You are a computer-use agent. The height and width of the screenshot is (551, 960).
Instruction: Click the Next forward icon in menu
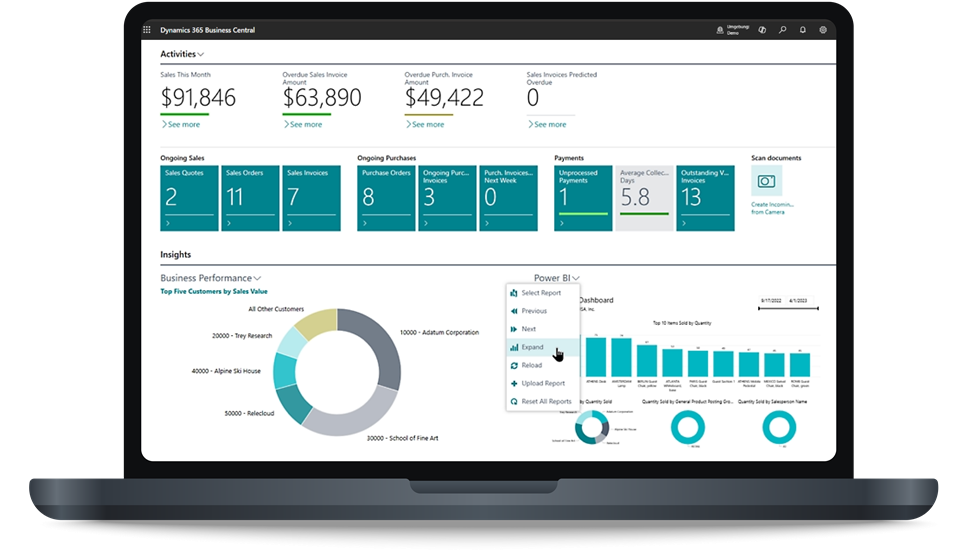tap(514, 329)
